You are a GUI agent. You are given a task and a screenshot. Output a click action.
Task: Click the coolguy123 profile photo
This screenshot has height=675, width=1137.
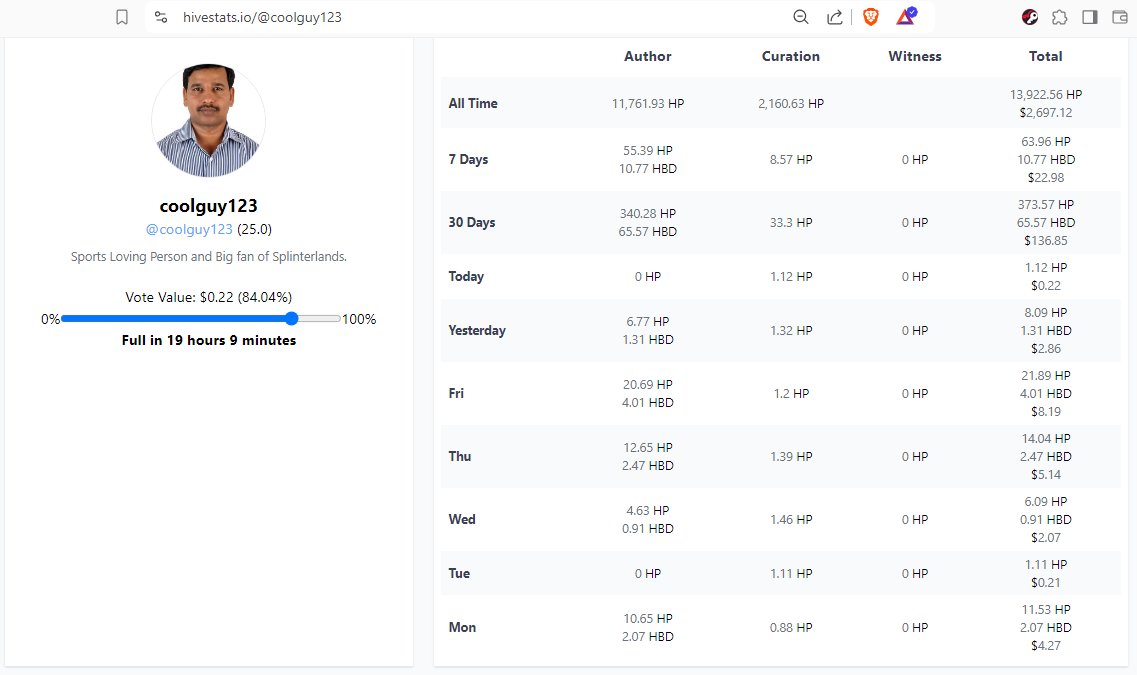point(209,120)
